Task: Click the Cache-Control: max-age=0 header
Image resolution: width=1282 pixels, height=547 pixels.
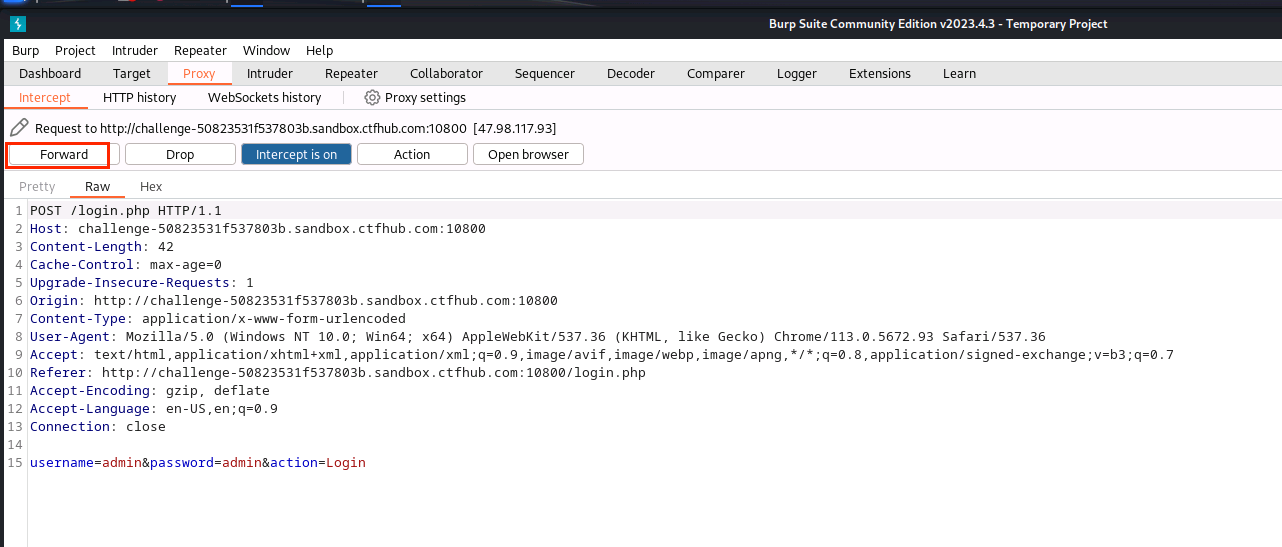Action: coord(126,264)
